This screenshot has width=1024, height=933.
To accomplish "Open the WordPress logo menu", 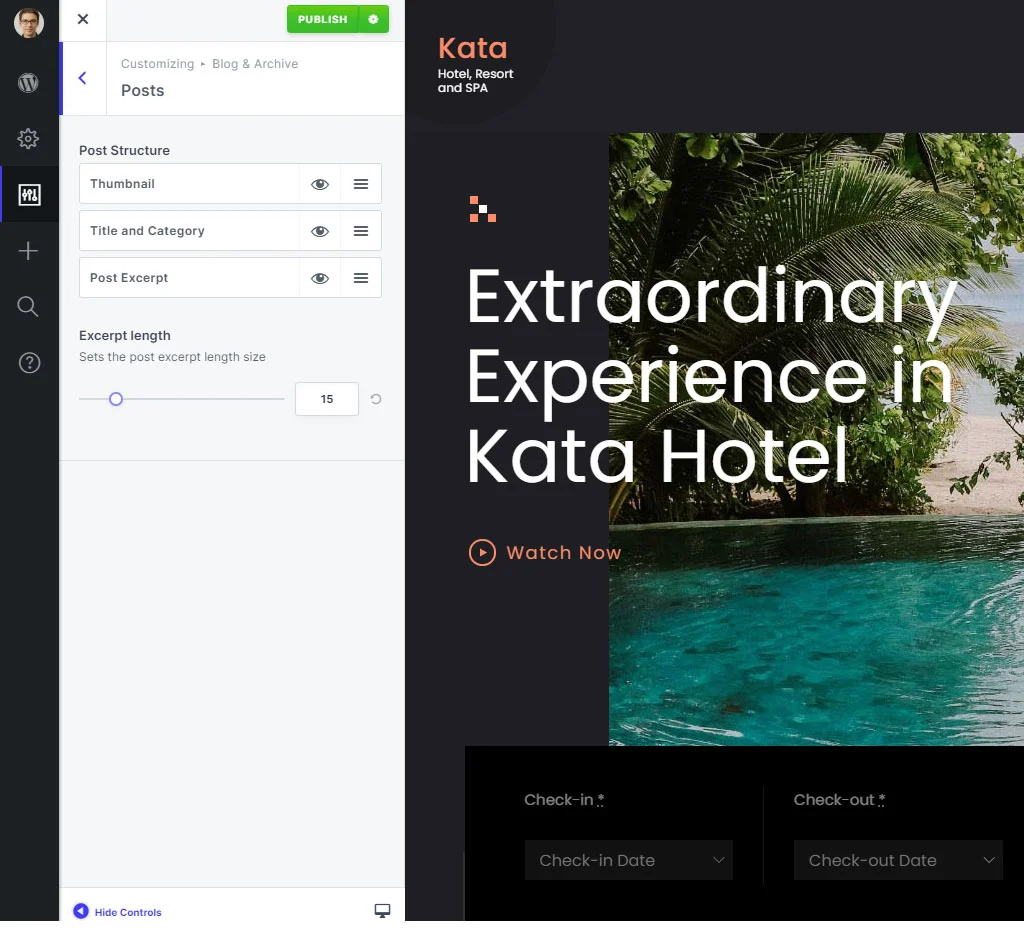I will 28,83.
